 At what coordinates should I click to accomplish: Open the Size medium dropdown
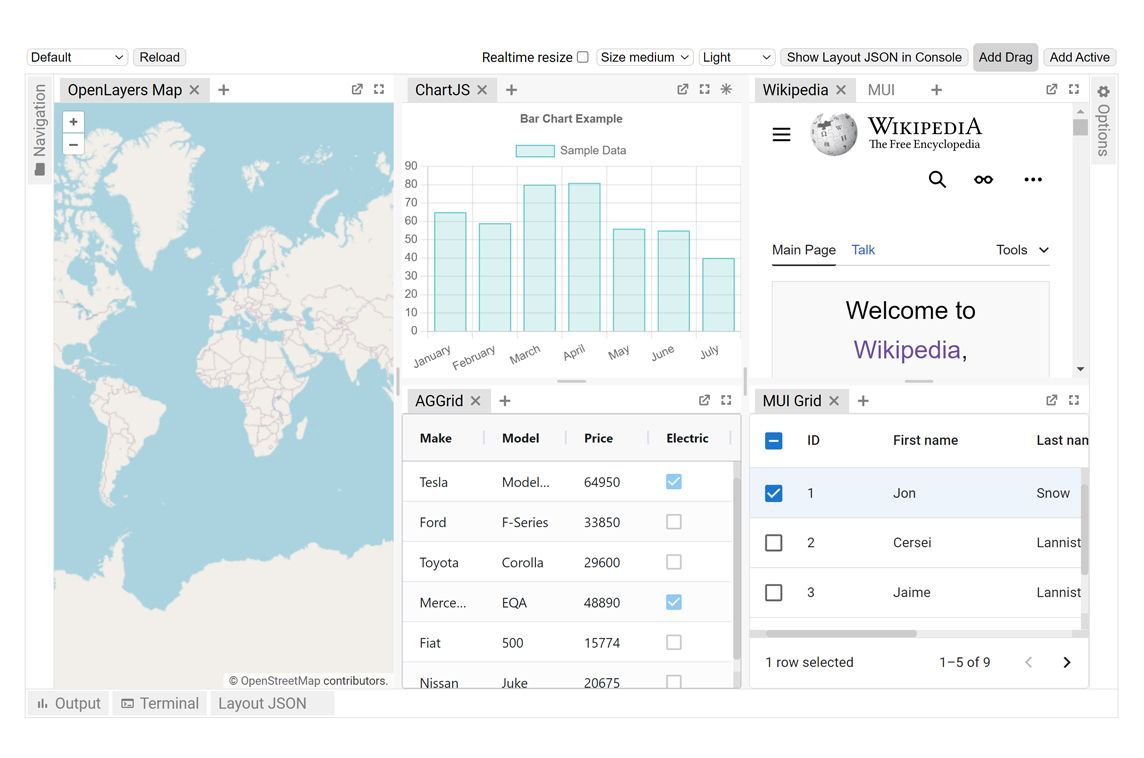[x=645, y=57]
